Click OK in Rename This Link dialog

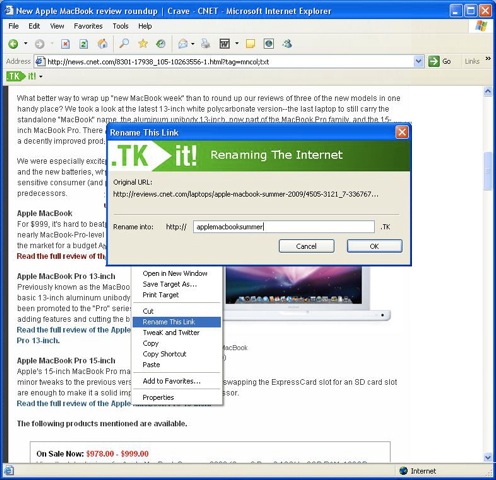coord(374,246)
